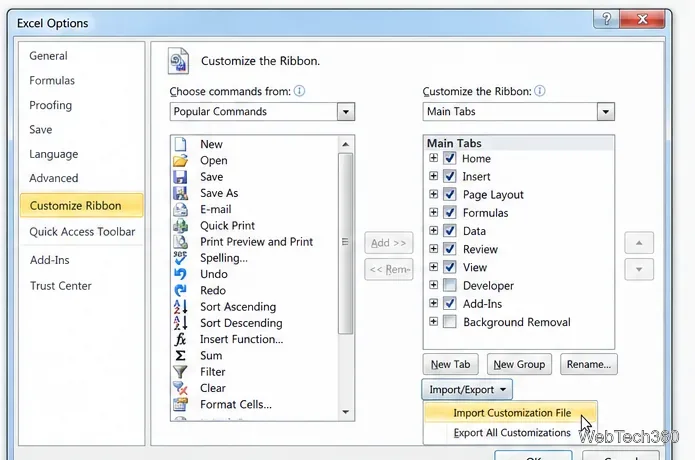Screen dimensions: 695x460
Task: Select the Customize Ribbon category
Action: [82, 206]
